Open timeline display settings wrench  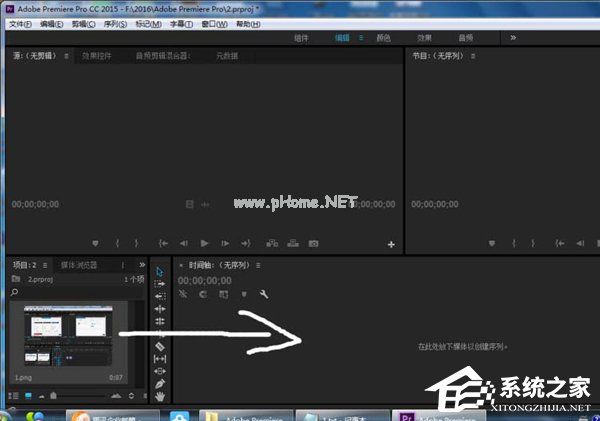(264, 294)
